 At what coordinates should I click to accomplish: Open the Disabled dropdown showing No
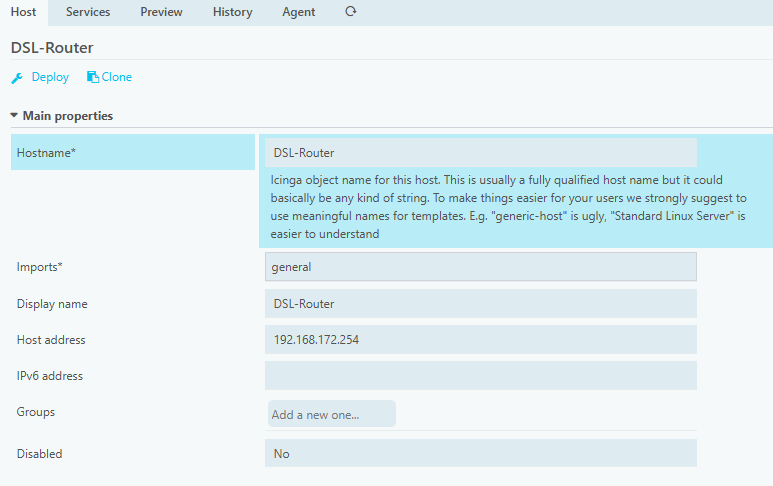coord(481,453)
